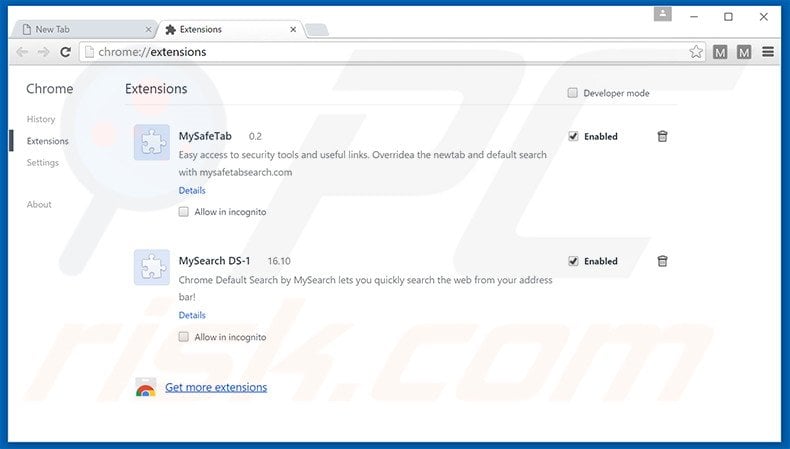Open Settings in the sidebar

point(42,163)
